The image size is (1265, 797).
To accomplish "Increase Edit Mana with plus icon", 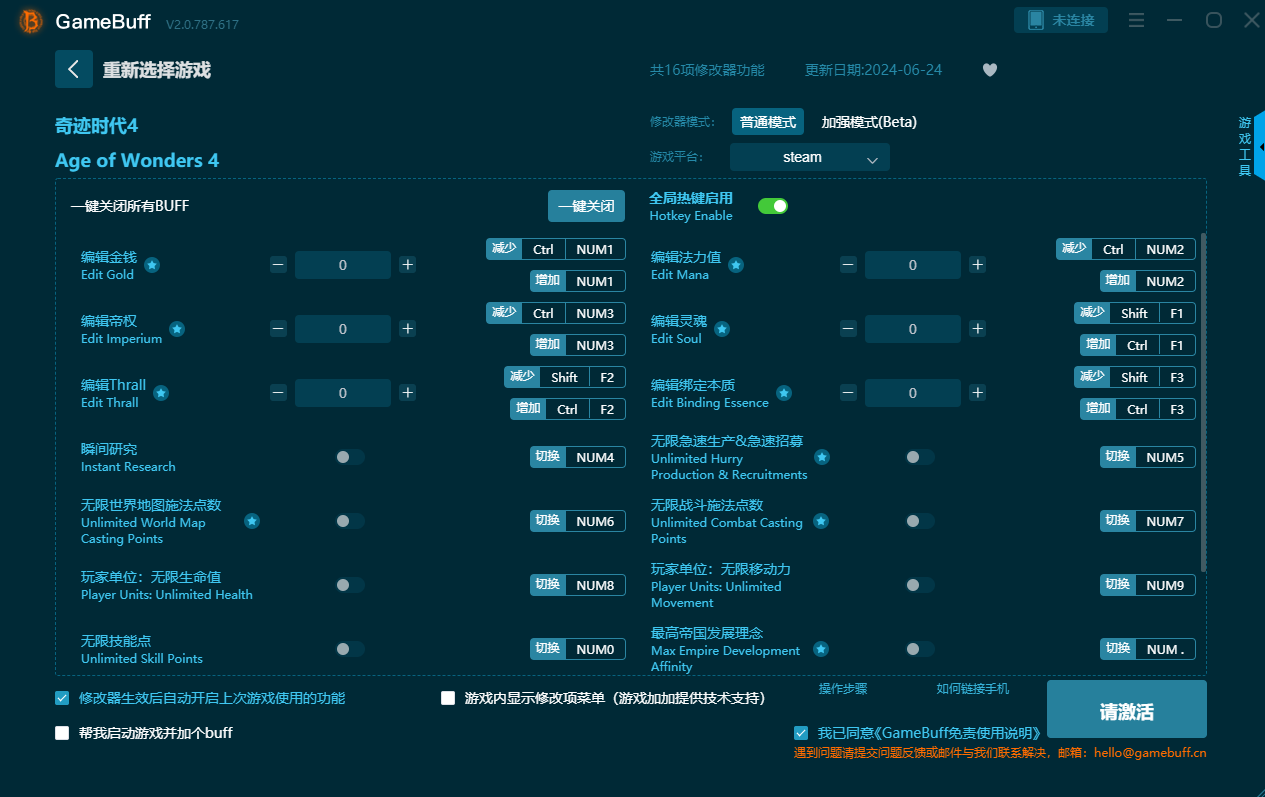I will (978, 265).
